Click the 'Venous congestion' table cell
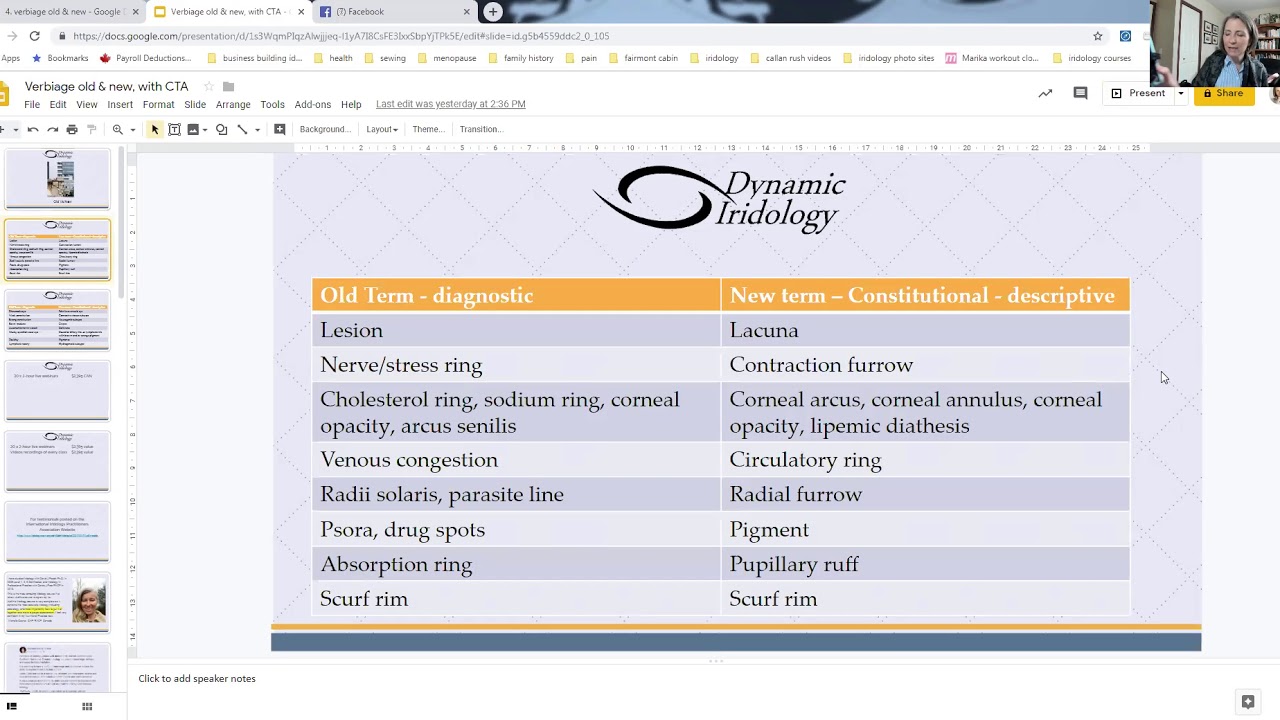The width and height of the screenshot is (1280, 720). (x=516, y=460)
